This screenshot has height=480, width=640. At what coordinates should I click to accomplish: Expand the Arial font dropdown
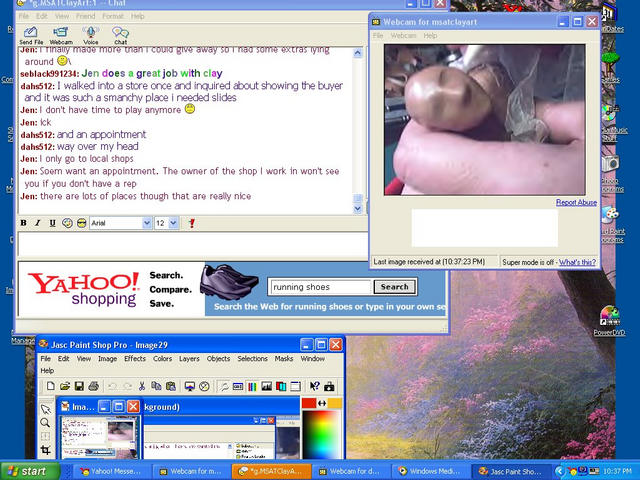(x=147, y=223)
